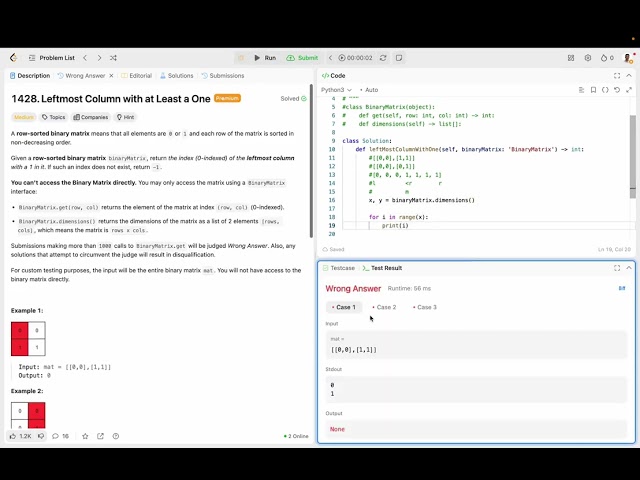Viewport: 640px width, 480px height.
Task: Show the Medium difficulty tag
Action: coord(24,117)
